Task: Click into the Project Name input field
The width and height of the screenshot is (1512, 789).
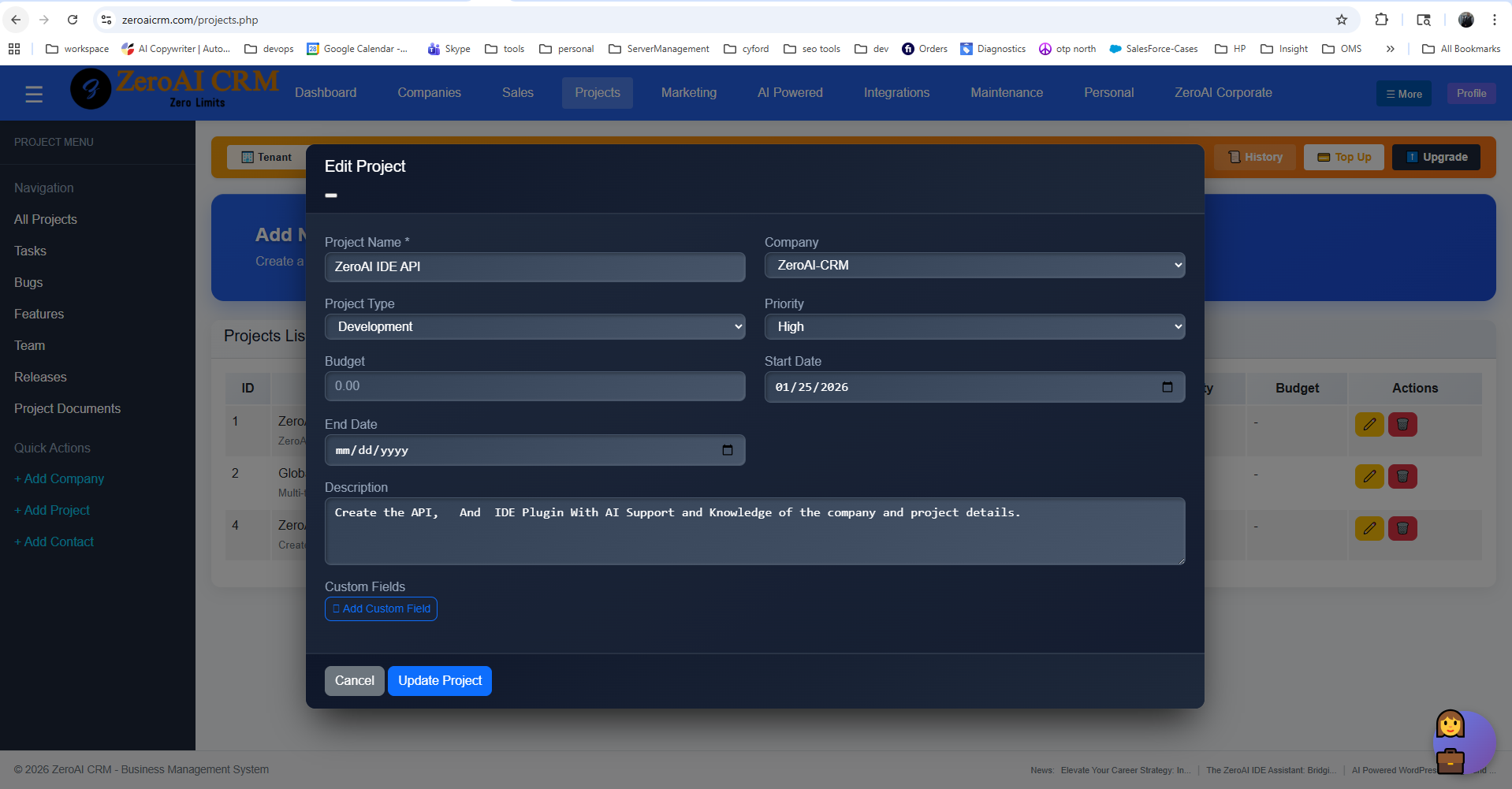Action: click(534, 267)
